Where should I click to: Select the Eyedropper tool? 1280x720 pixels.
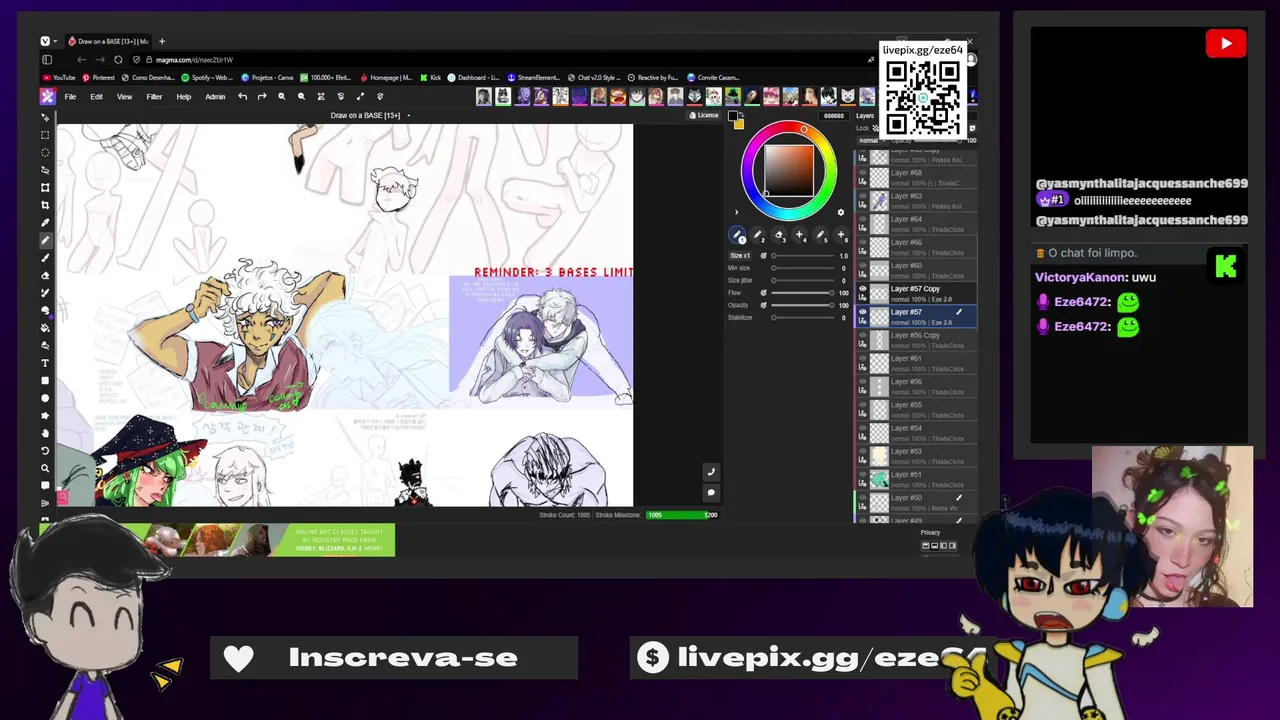pos(45,222)
